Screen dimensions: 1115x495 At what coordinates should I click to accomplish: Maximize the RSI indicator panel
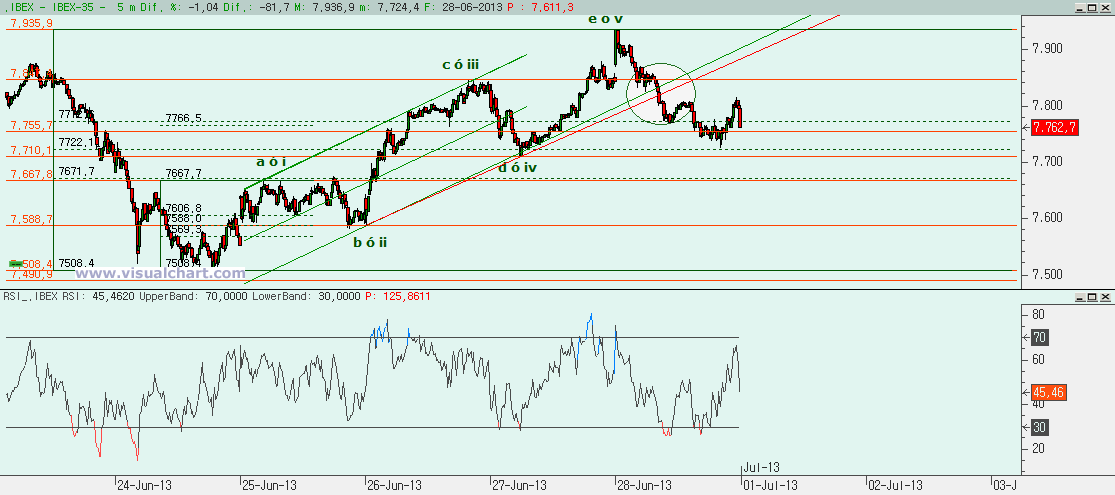coord(1094,295)
